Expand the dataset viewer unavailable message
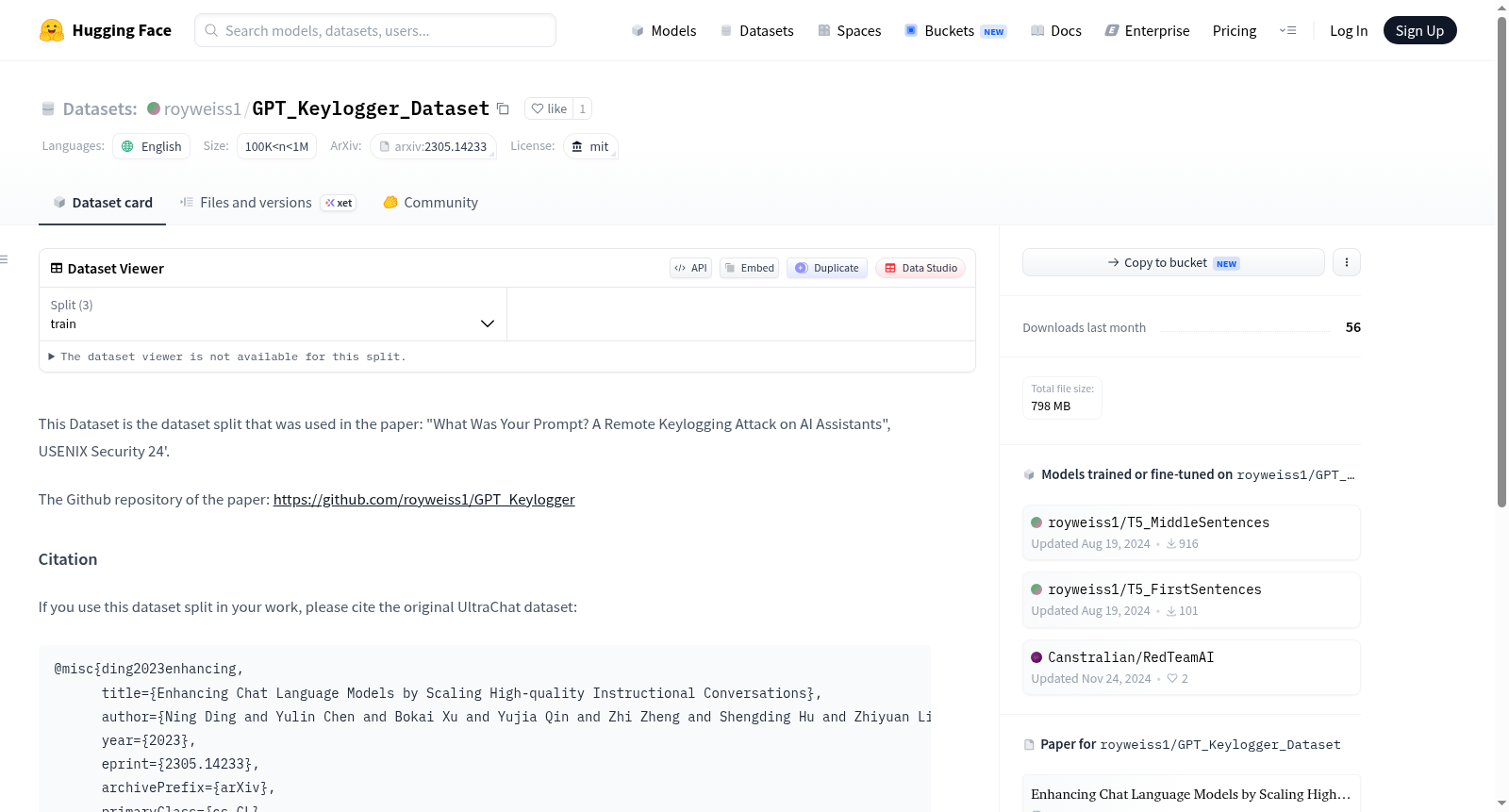The image size is (1509, 812). coord(227,356)
